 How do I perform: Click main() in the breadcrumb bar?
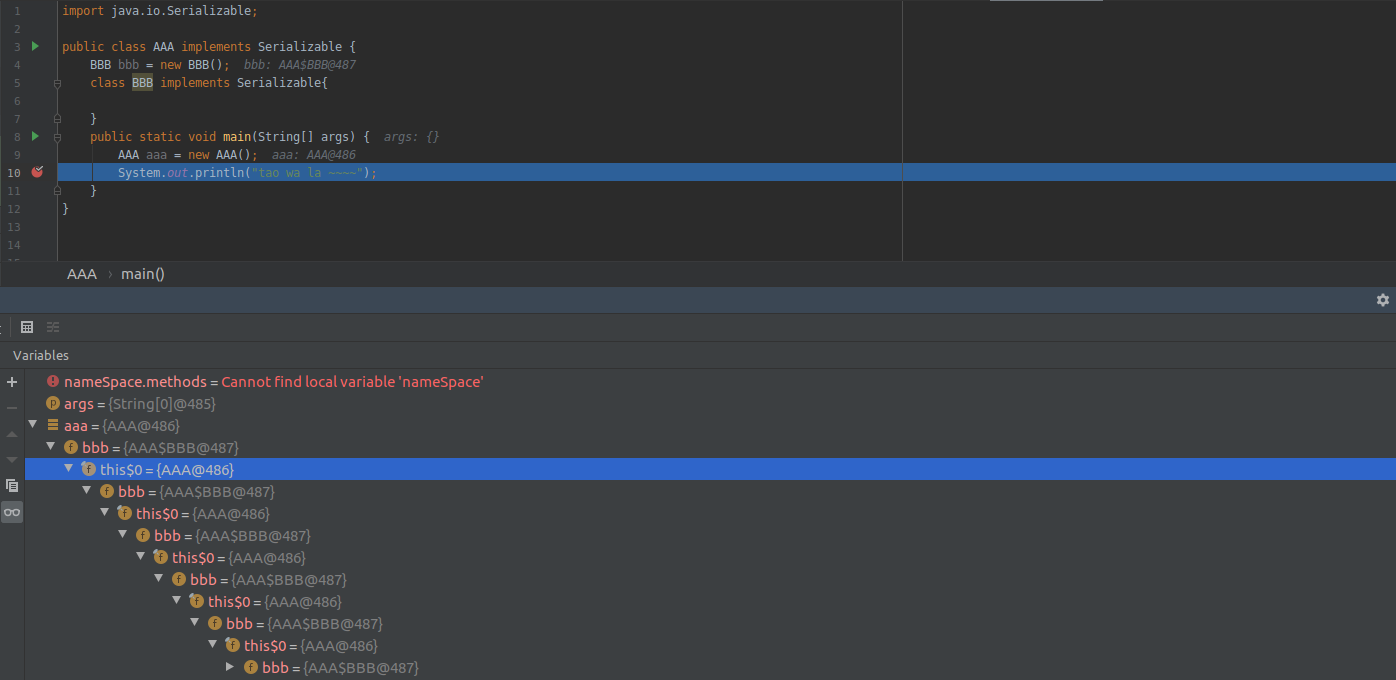point(143,274)
